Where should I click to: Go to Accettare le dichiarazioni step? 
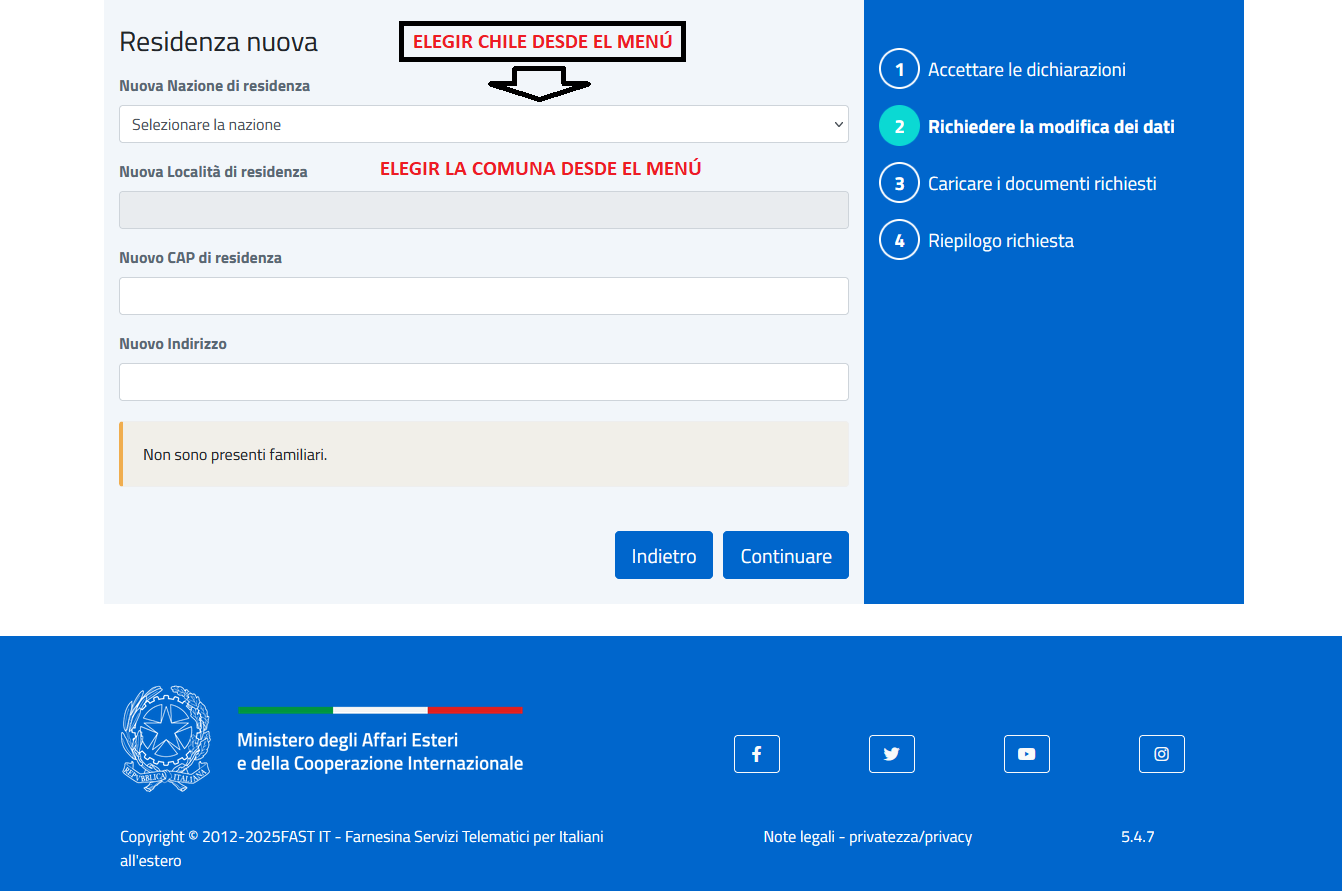coord(1026,70)
